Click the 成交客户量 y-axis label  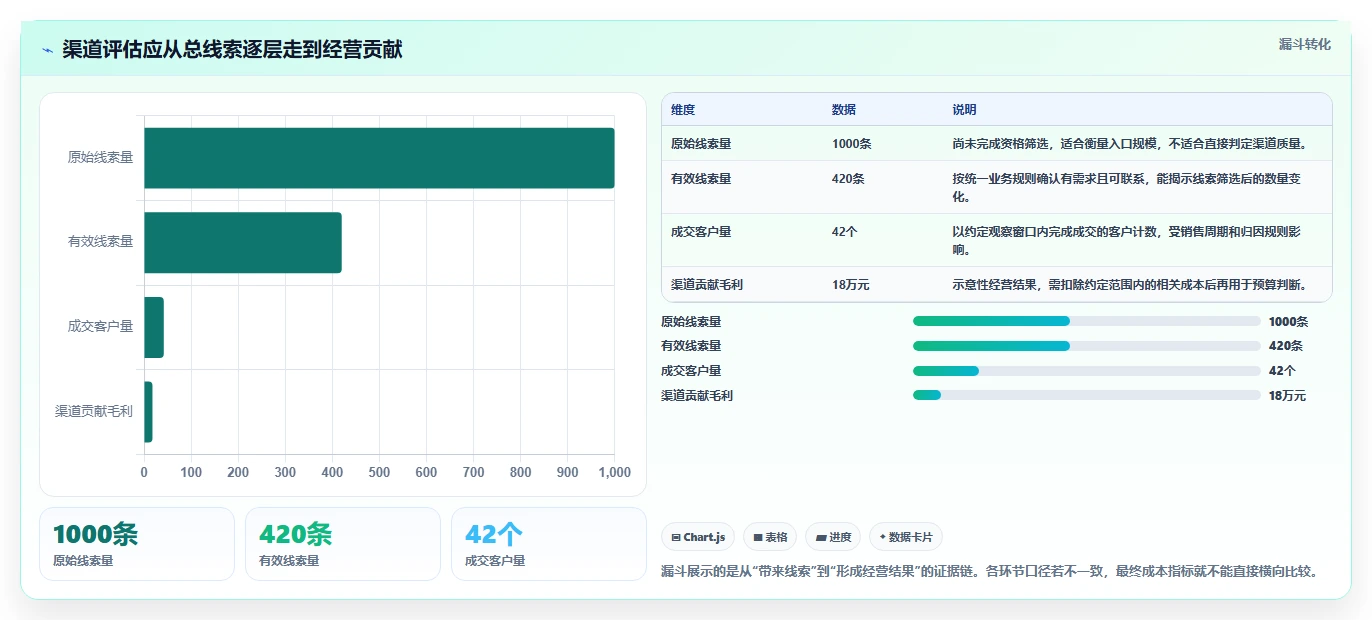tap(100, 327)
